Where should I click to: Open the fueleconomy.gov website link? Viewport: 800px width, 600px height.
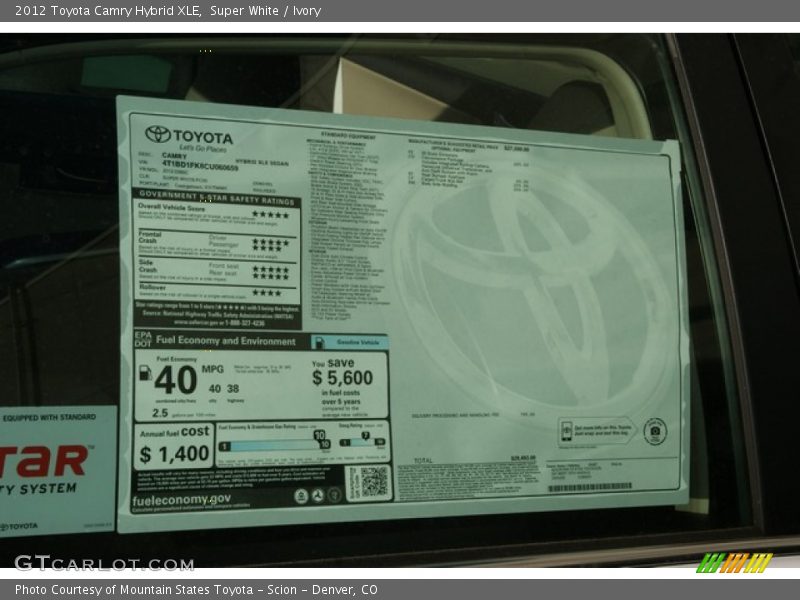point(180,500)
